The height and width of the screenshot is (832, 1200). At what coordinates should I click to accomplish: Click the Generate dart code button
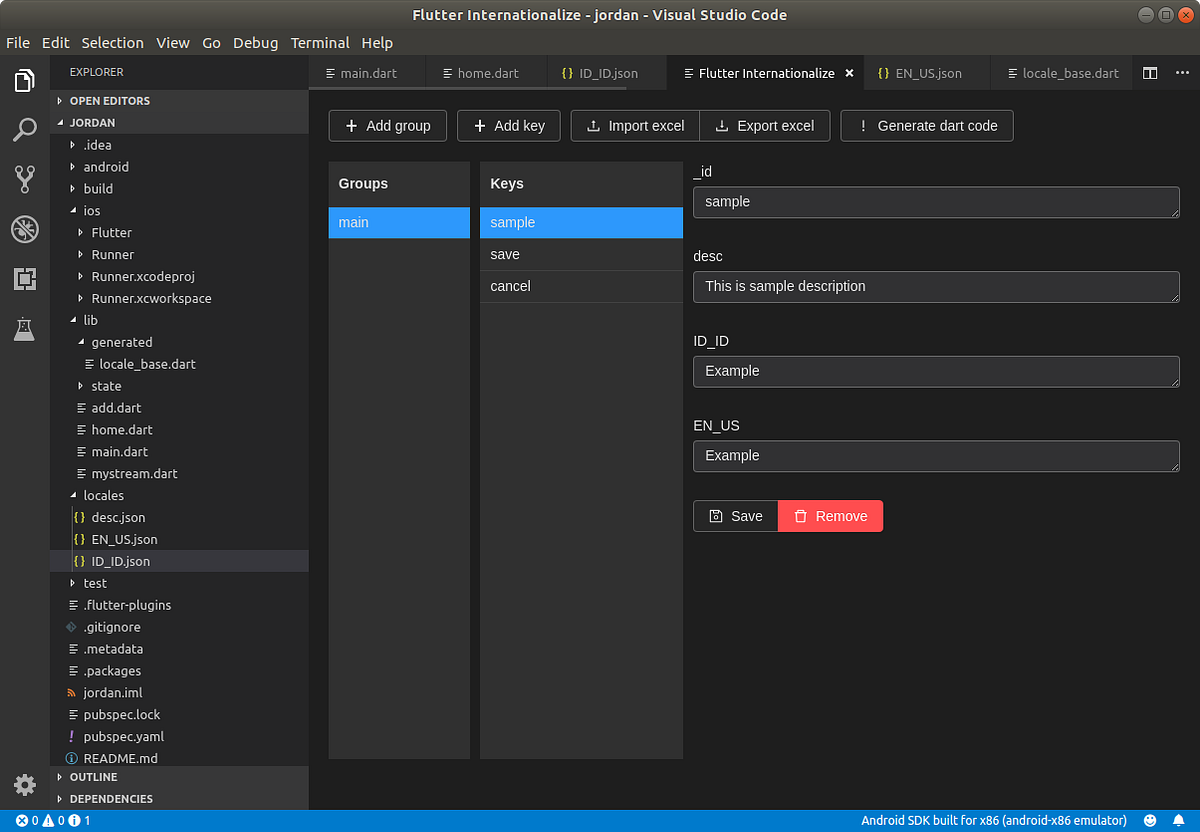[926, 125]
